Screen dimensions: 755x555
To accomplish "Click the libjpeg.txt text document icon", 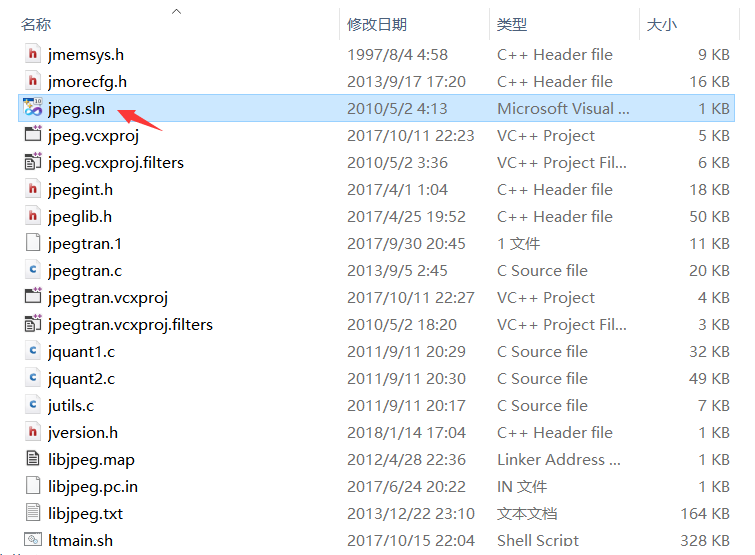I will pos(32,514).
